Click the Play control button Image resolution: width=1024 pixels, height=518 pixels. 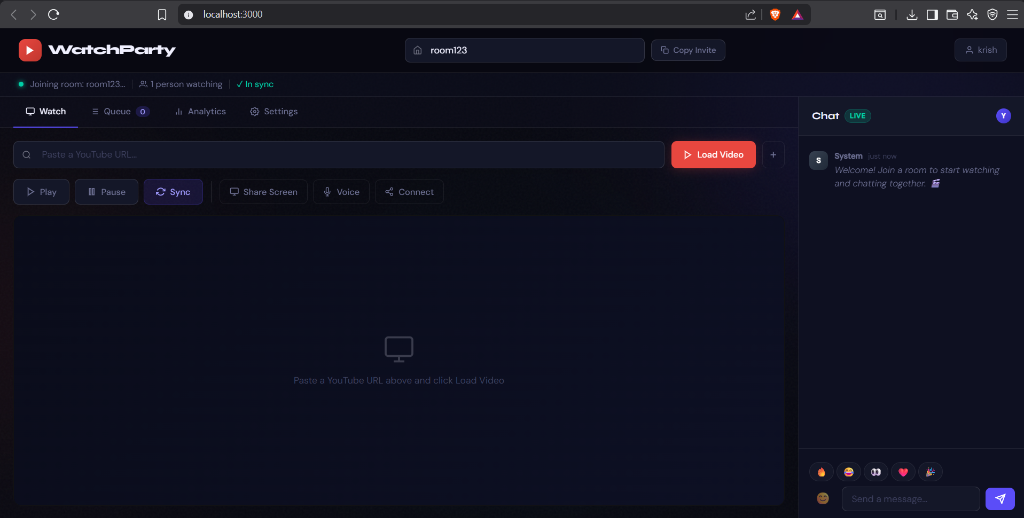pos(41,192)
